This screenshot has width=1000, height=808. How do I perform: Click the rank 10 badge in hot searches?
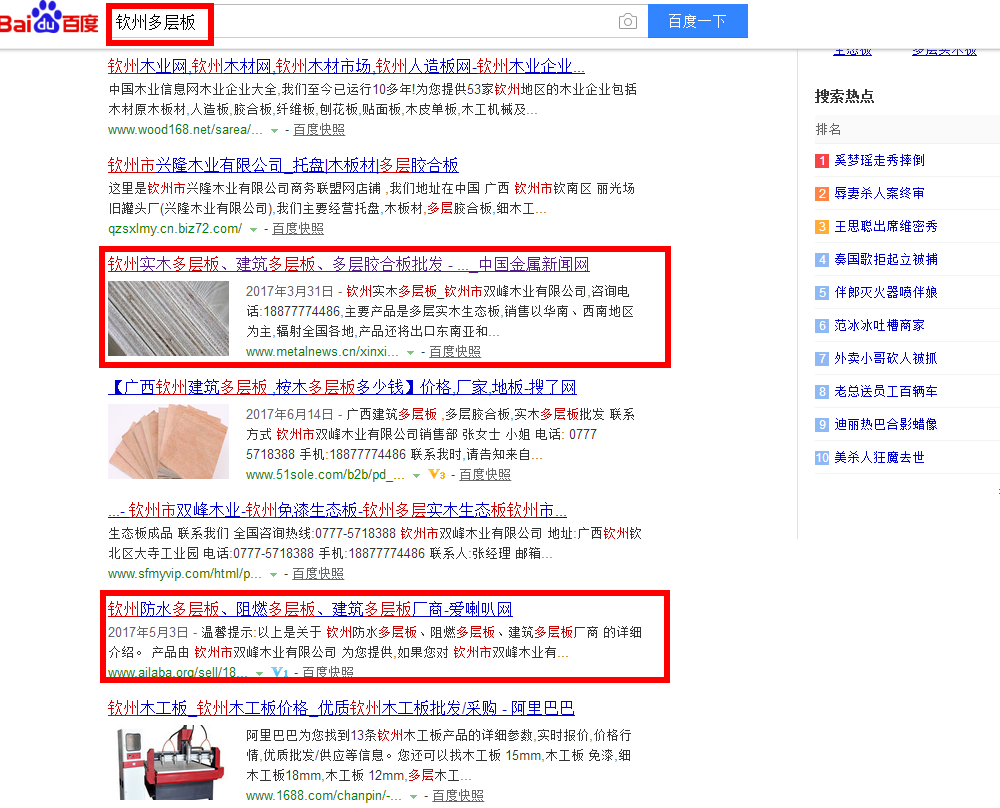822,458
